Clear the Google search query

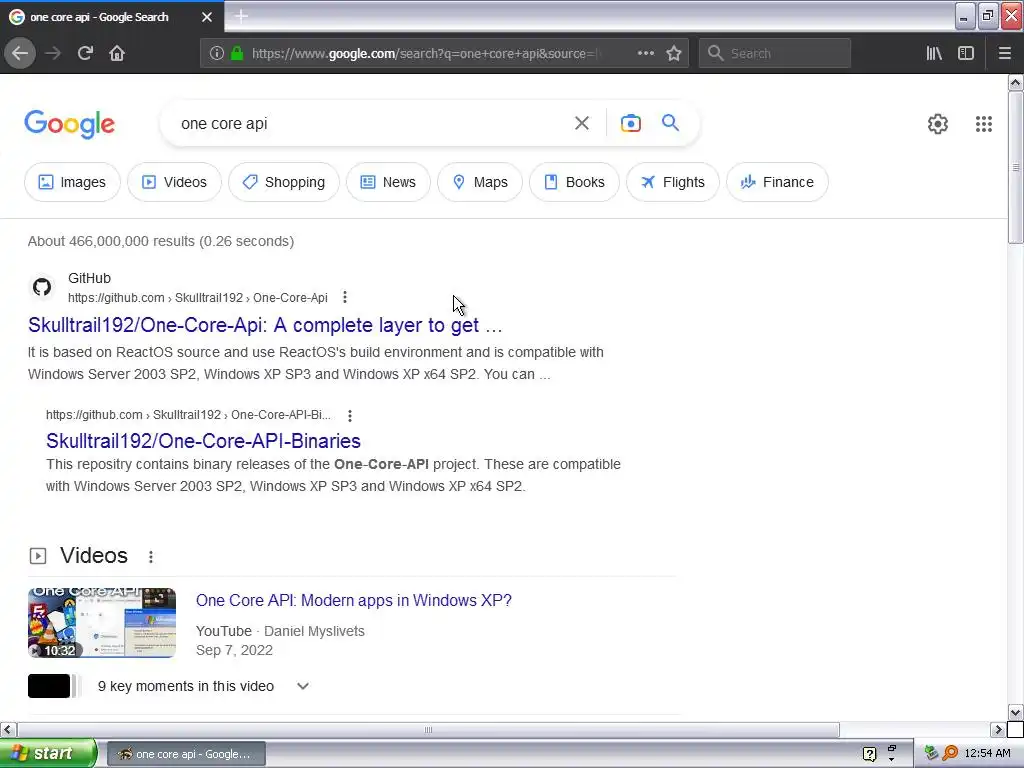click(x=581, y=123)
